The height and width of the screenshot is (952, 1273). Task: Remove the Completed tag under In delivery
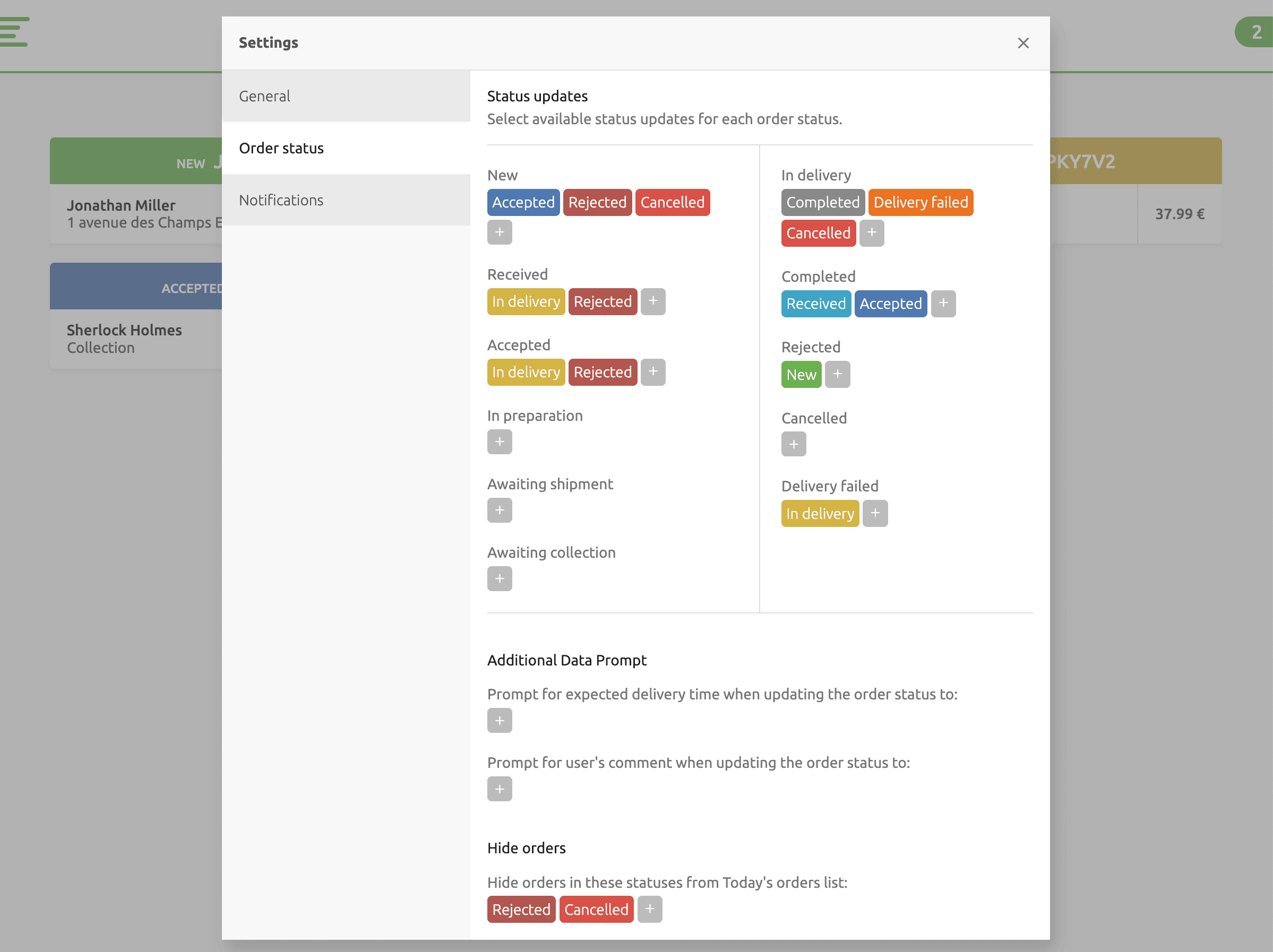tap(822, 203)
